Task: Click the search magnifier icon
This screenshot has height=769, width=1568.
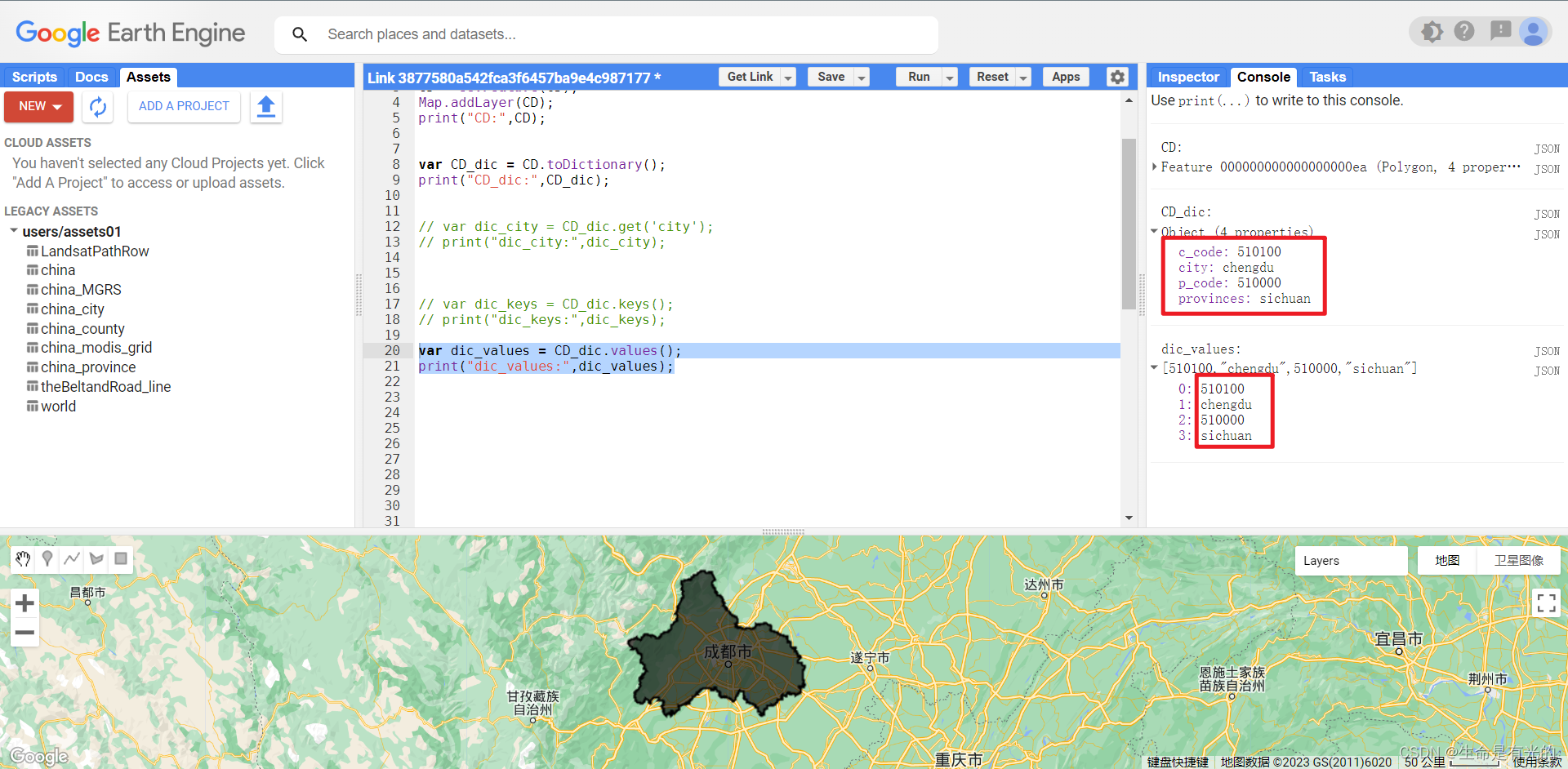Action: click(300, 34)
